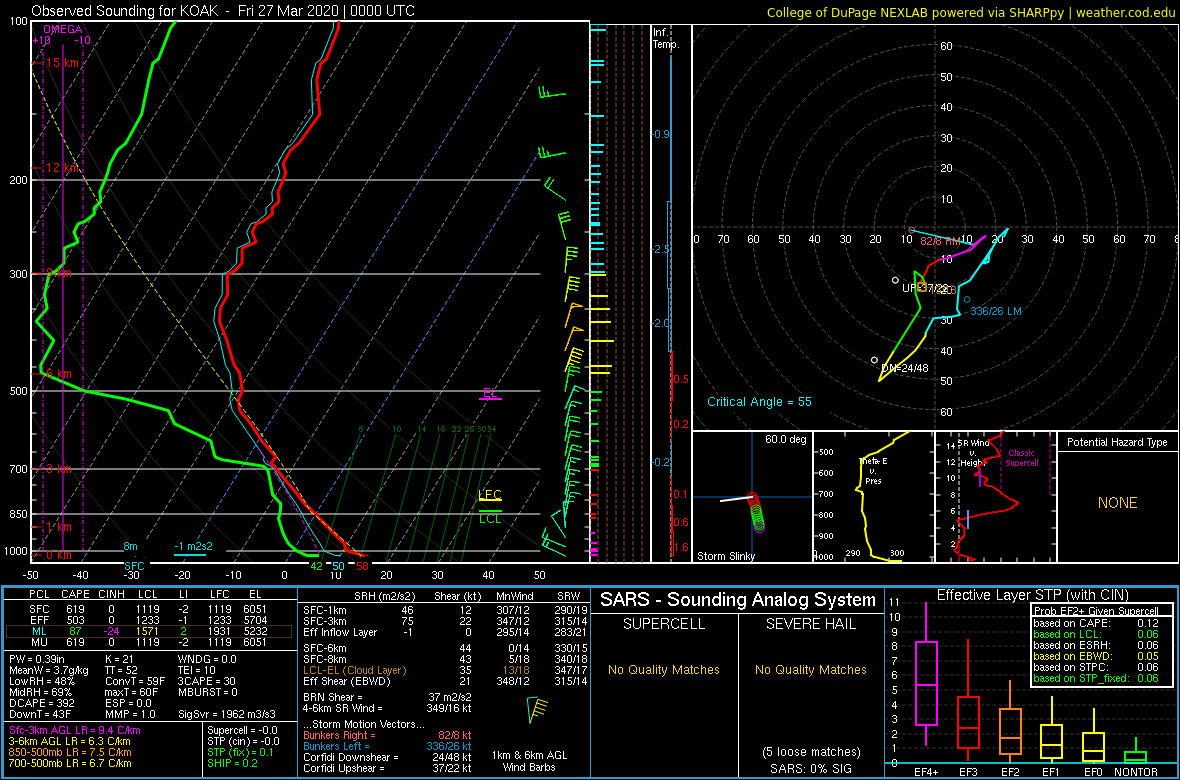The width and height of the screenshot is (1180, 780).
Task: Click the 82/8 RM hodograph label
Action: [941, 242]
